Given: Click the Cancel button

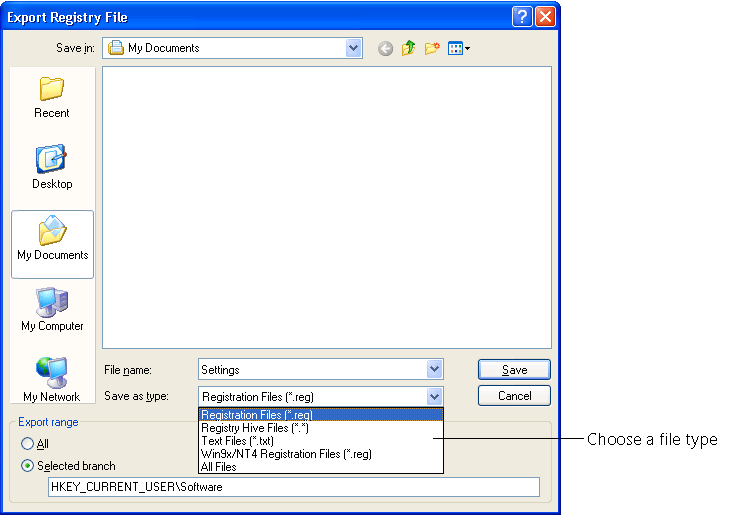Looking at the screenshot, I should point(514,396).
